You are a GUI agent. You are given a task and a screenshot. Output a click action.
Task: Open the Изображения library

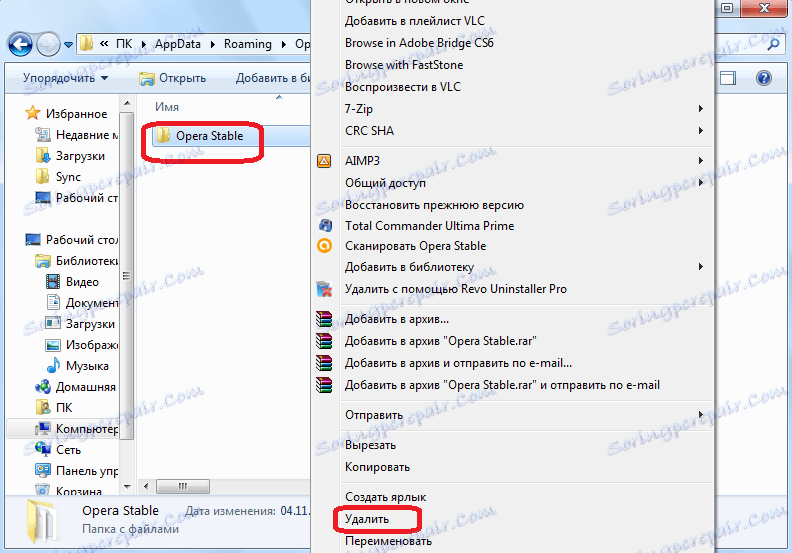(x=82, y=345)
